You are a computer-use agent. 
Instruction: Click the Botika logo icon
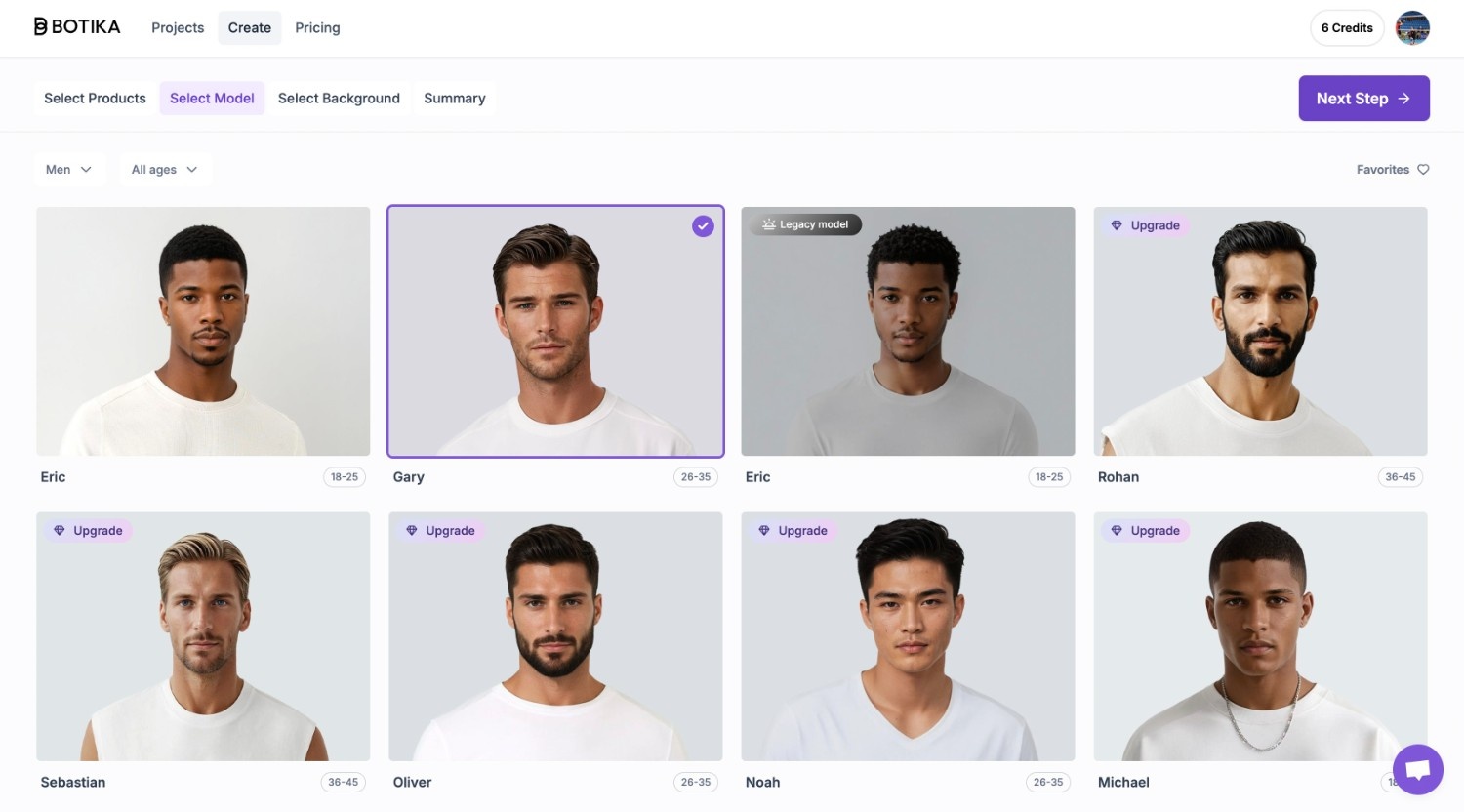point(41,27)
